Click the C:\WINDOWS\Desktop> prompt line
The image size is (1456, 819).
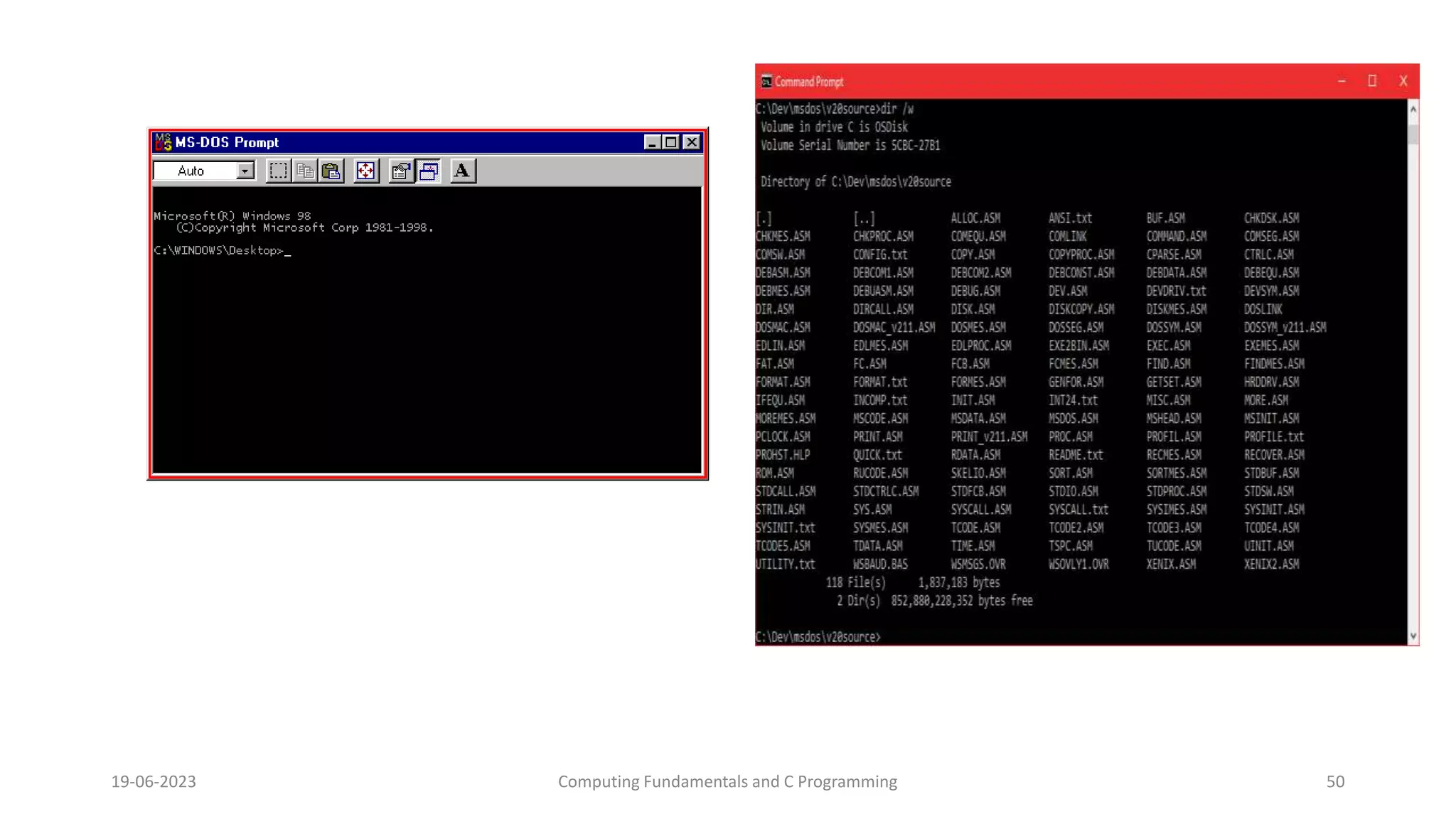click(222, 251)
